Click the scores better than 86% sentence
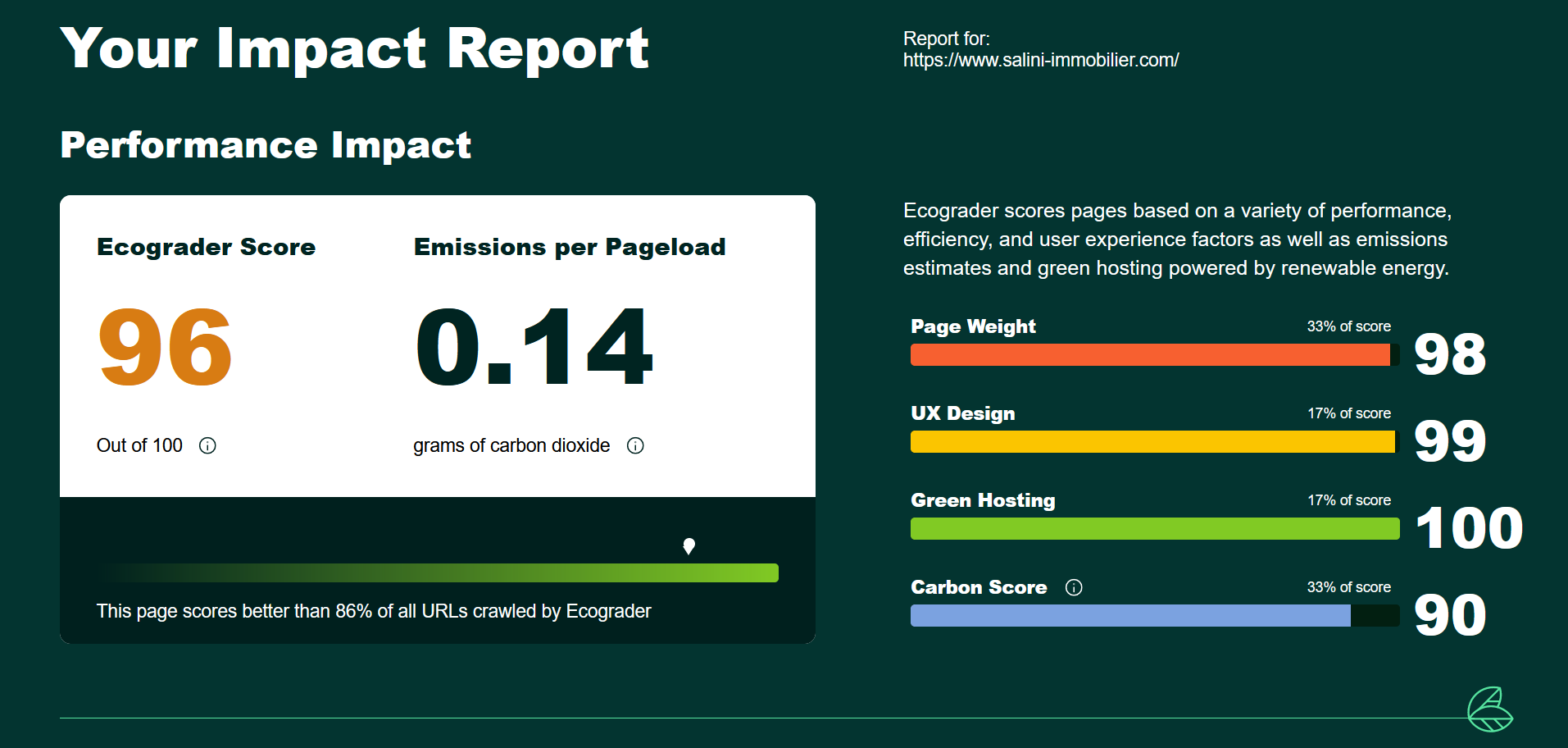Viewport: 1568px width, 748px height. [374, 611]
